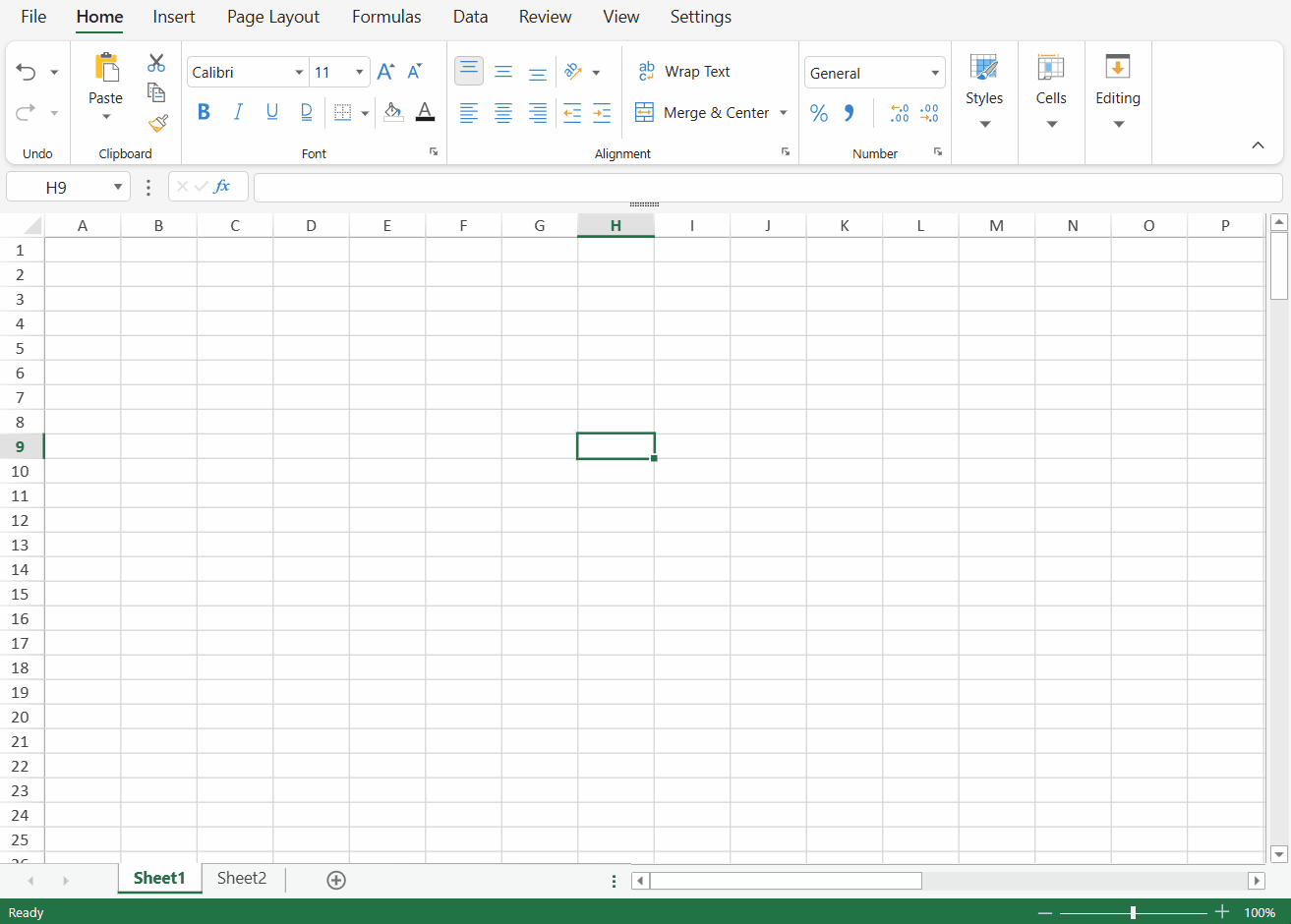Click Decrease Decimal icon

929,113
